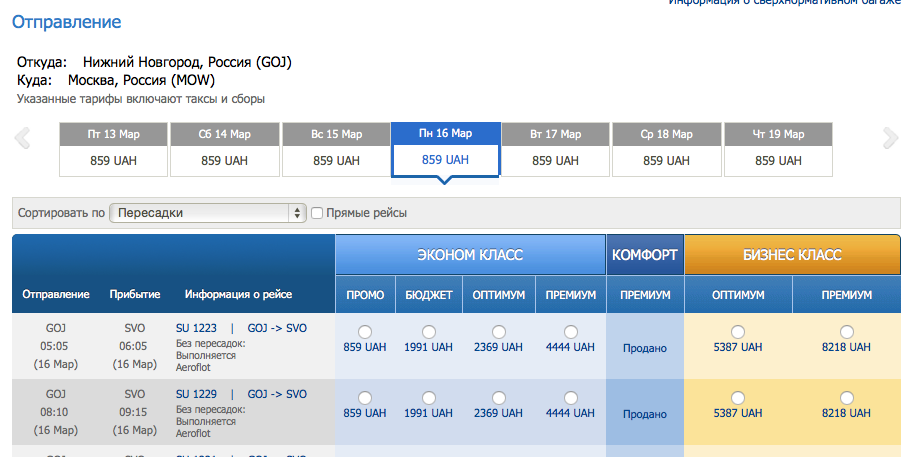Open the 'Сортировать по' Пересадки dropdown

[x=207, y=213]
